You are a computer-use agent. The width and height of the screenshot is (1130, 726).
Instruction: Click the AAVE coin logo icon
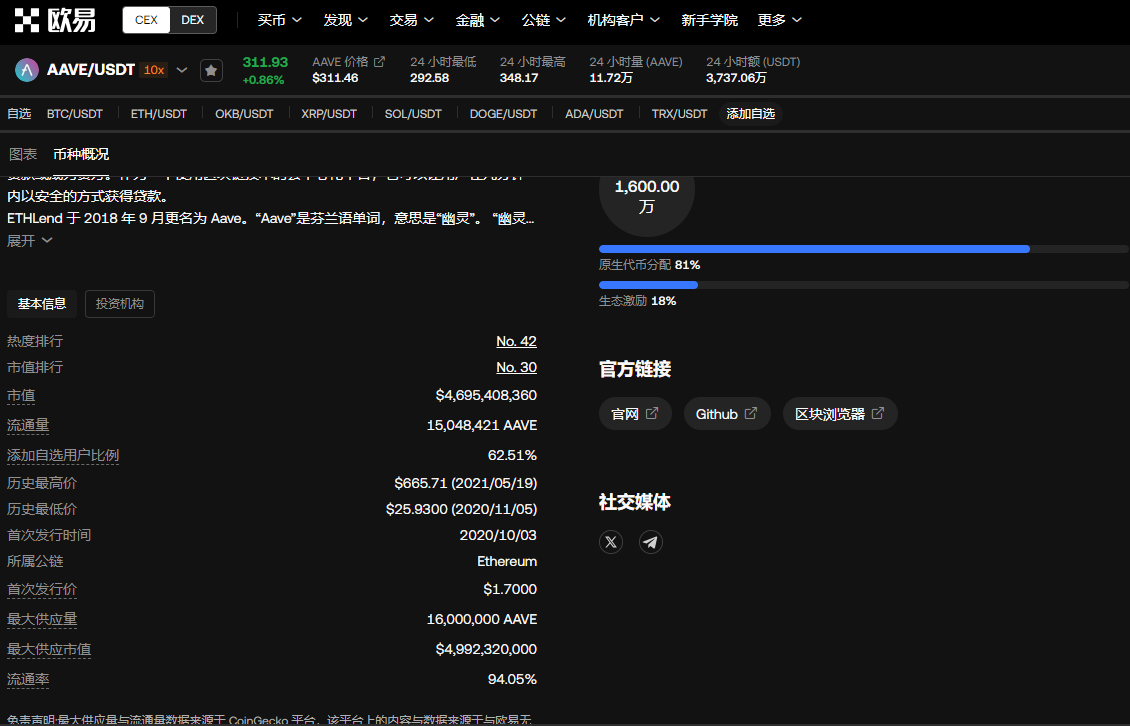[27, 70]
